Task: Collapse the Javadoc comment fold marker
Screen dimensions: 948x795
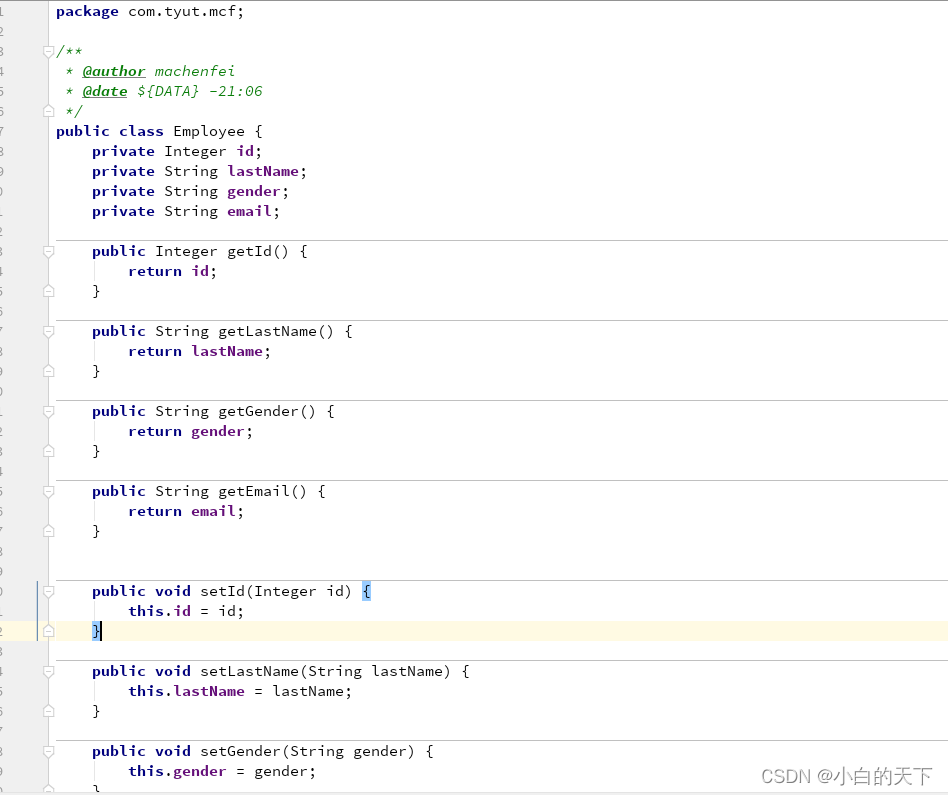Action: point(49,51)
